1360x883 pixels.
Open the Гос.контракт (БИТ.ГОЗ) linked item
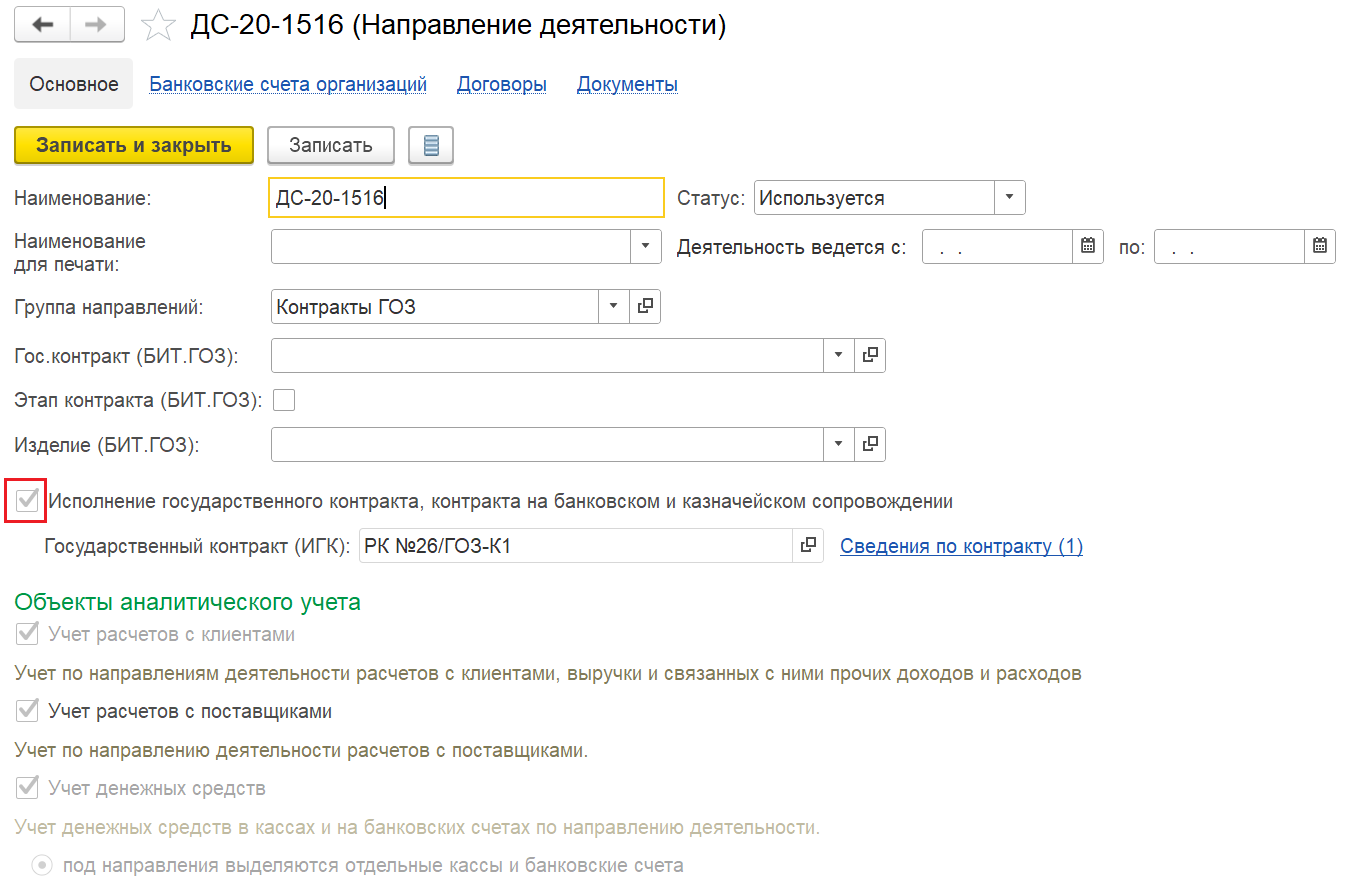[x=870, y=355]
